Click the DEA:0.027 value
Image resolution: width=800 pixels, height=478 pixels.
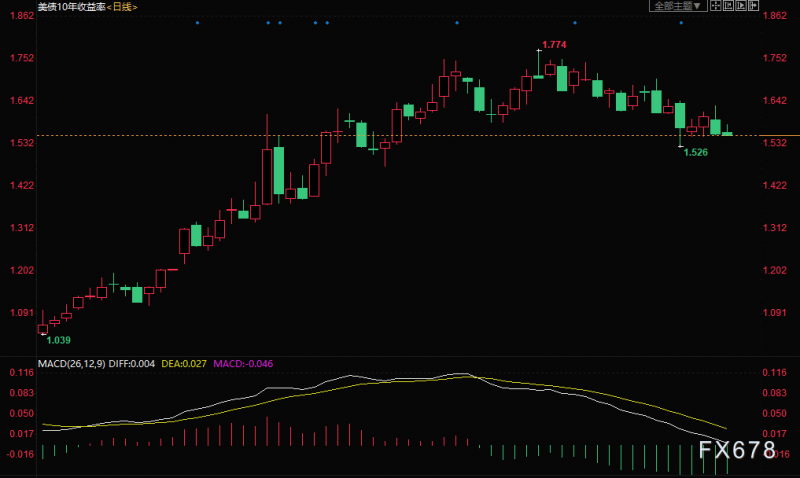184,364
